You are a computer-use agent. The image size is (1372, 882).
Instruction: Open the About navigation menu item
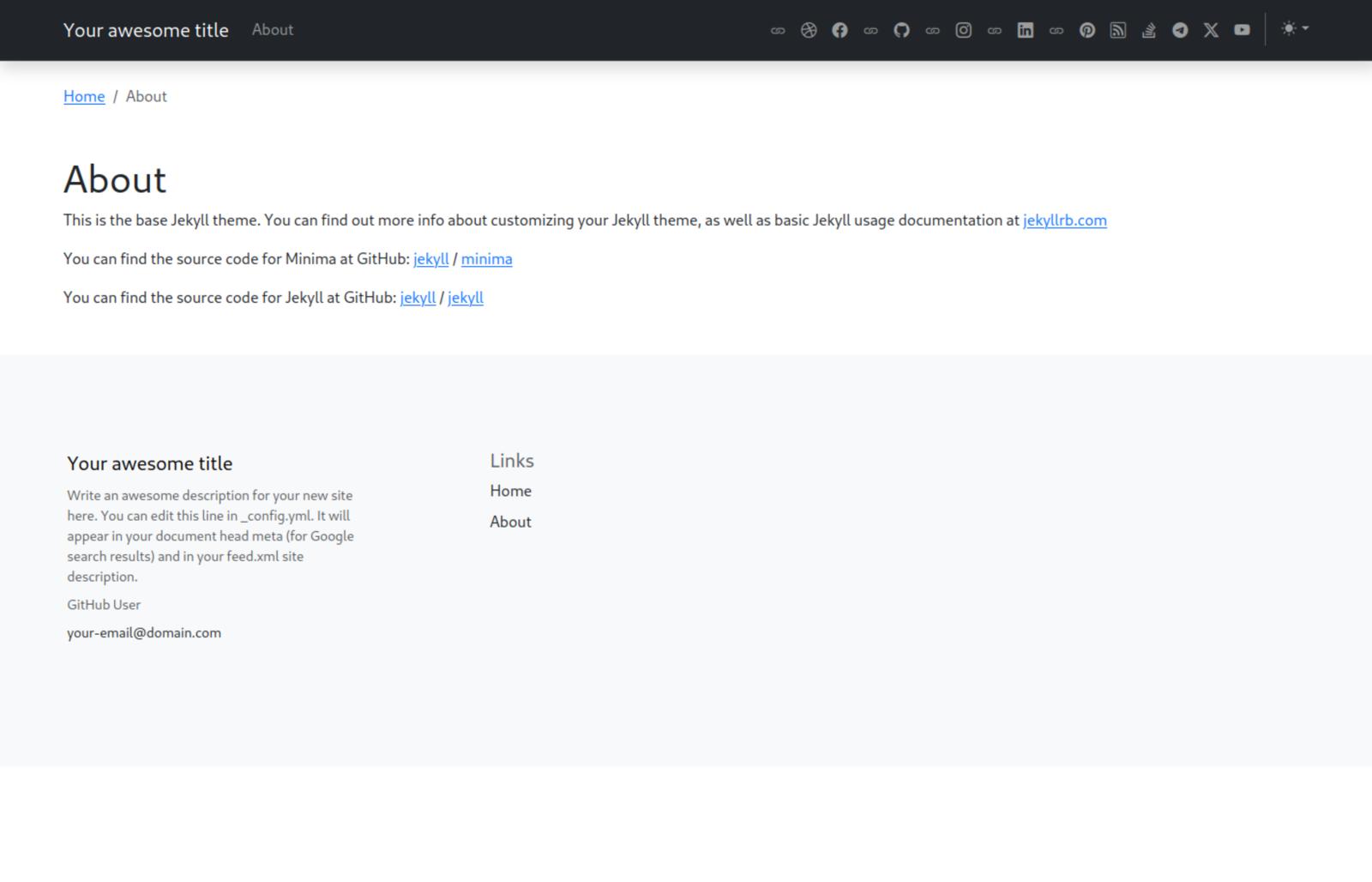coord(272,29)
